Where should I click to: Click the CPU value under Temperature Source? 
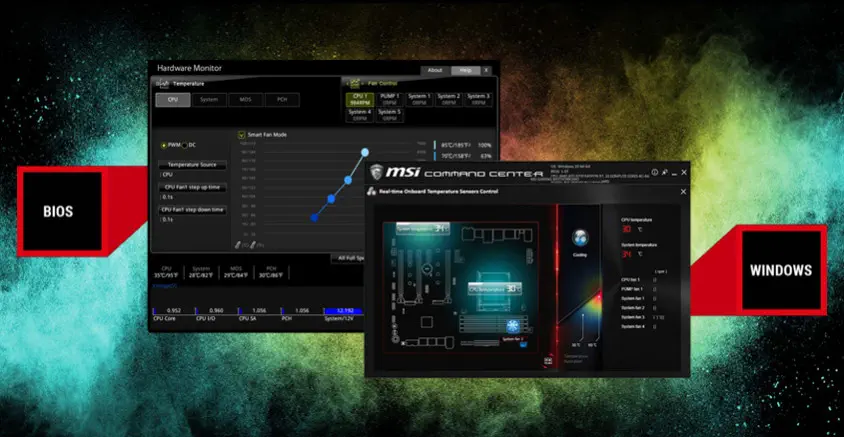[x=167, y=175]
